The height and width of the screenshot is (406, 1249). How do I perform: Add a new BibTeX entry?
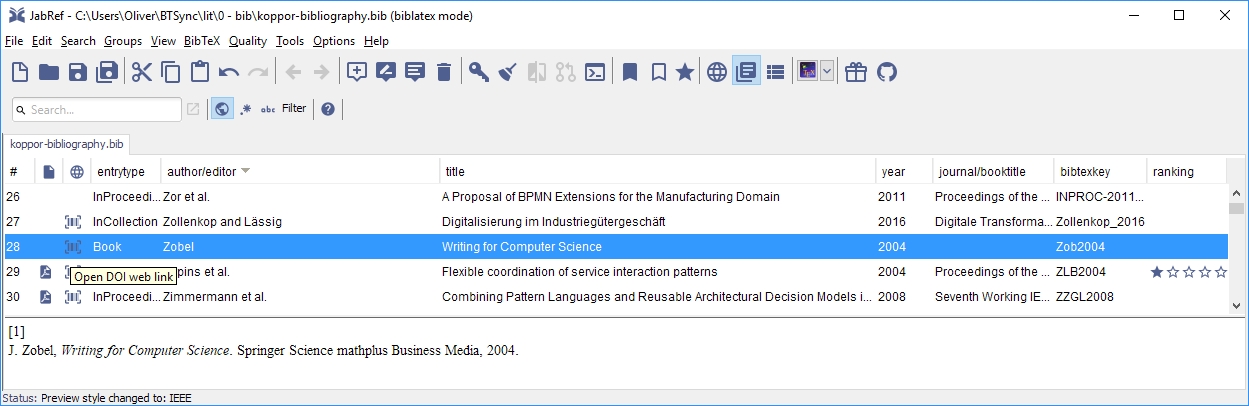356,72
